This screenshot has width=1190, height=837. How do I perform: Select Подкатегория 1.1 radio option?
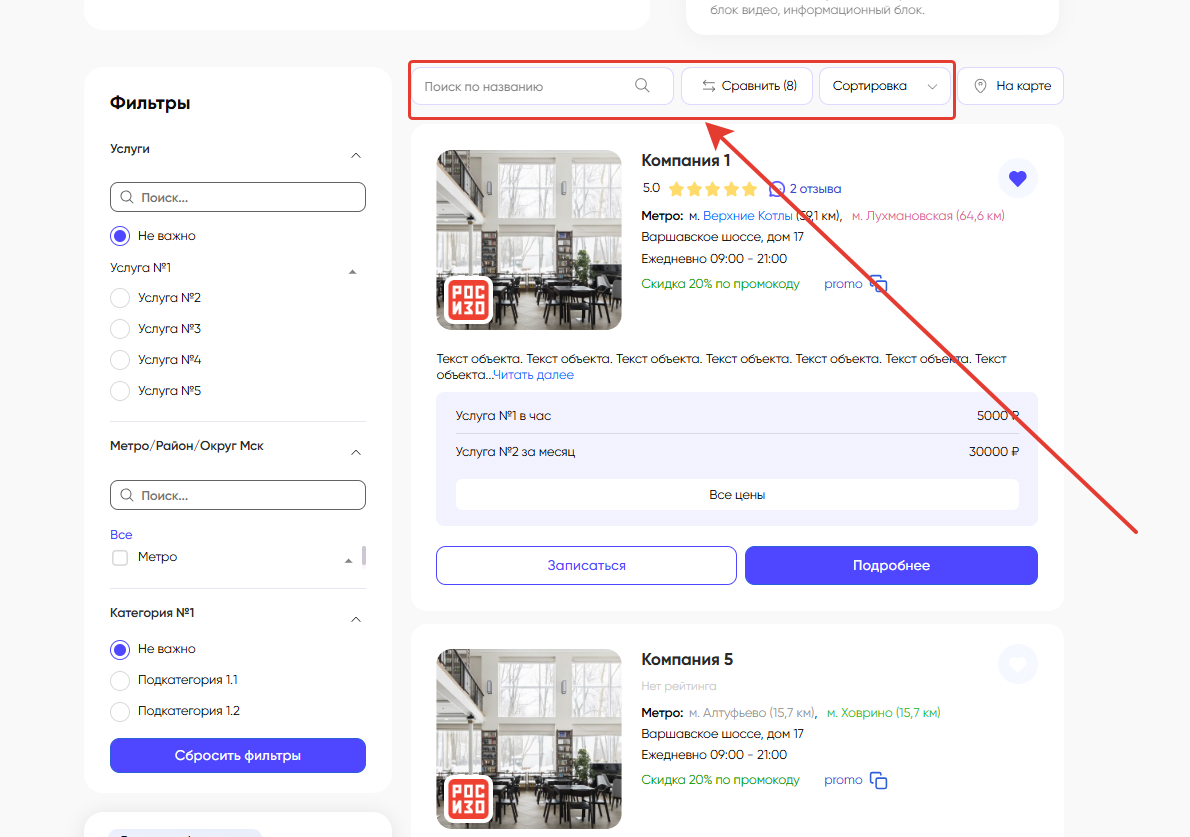coord(120,681)
